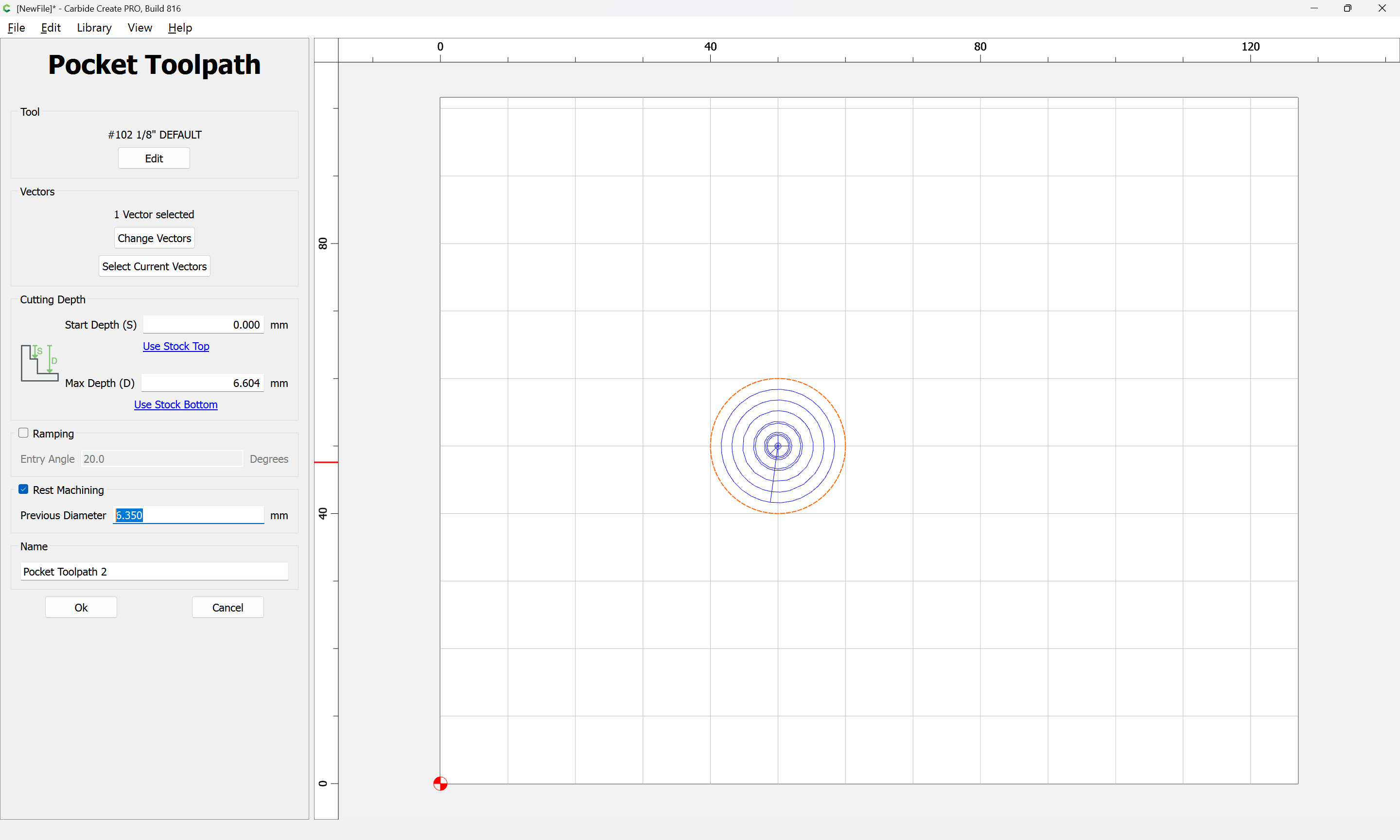
Task: Click the tool Edit button
Action: (x=153, y=158)
